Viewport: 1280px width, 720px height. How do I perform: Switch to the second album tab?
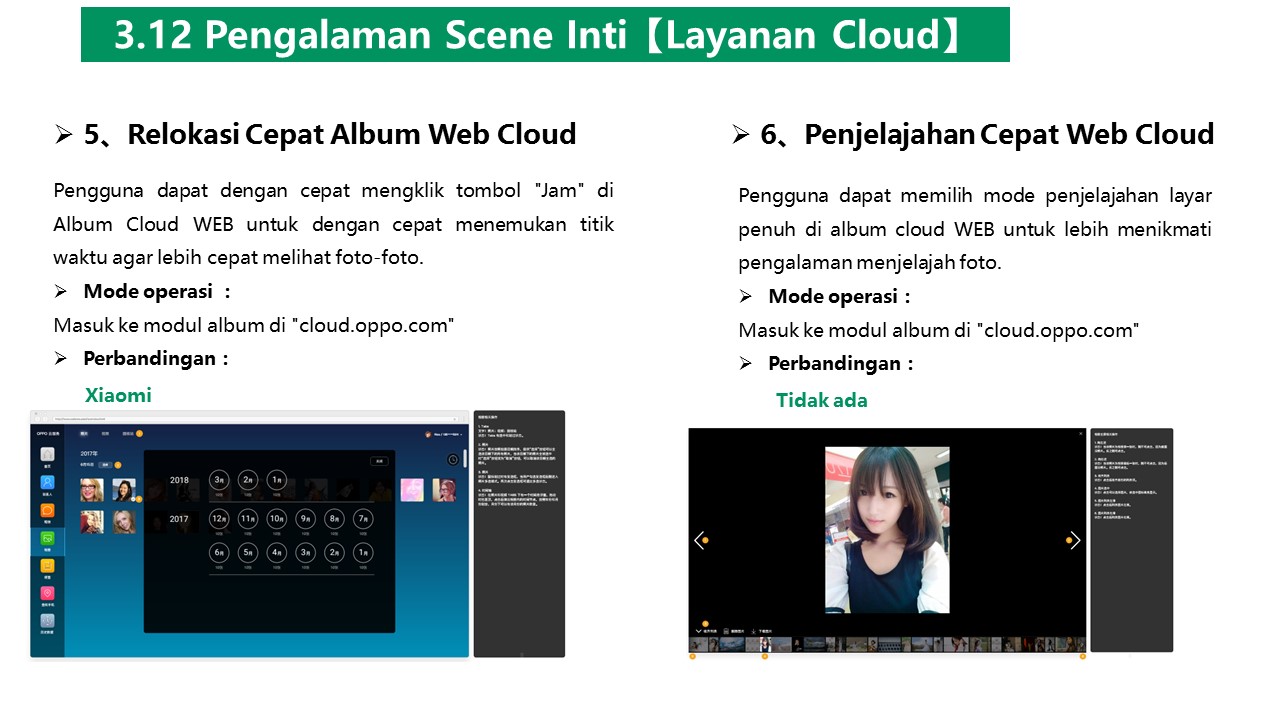pyautogui.click(x=106, y=434)
